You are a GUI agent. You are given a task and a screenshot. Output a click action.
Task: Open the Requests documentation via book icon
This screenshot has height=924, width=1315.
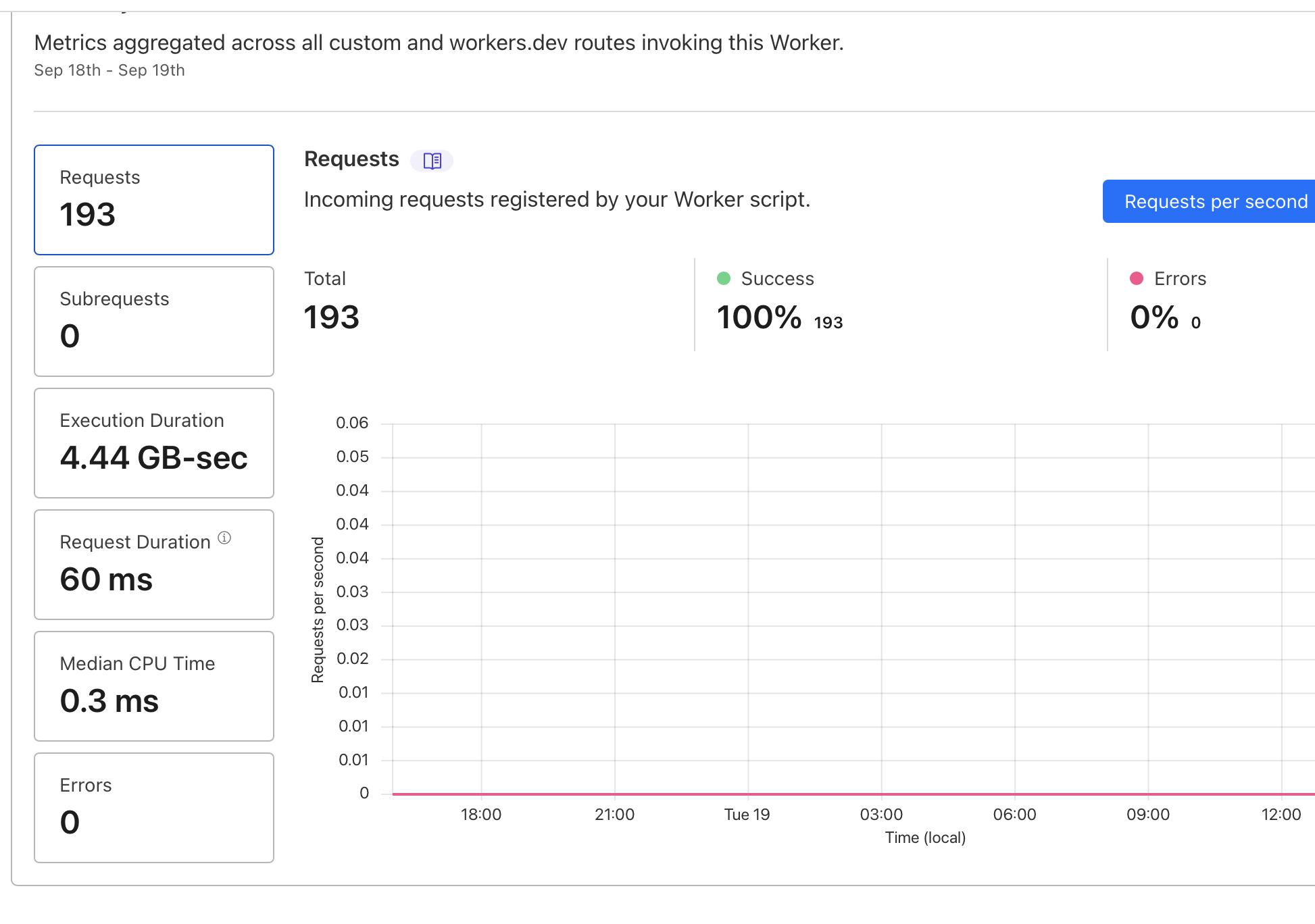pyautogui.click(x=432, y=160)
